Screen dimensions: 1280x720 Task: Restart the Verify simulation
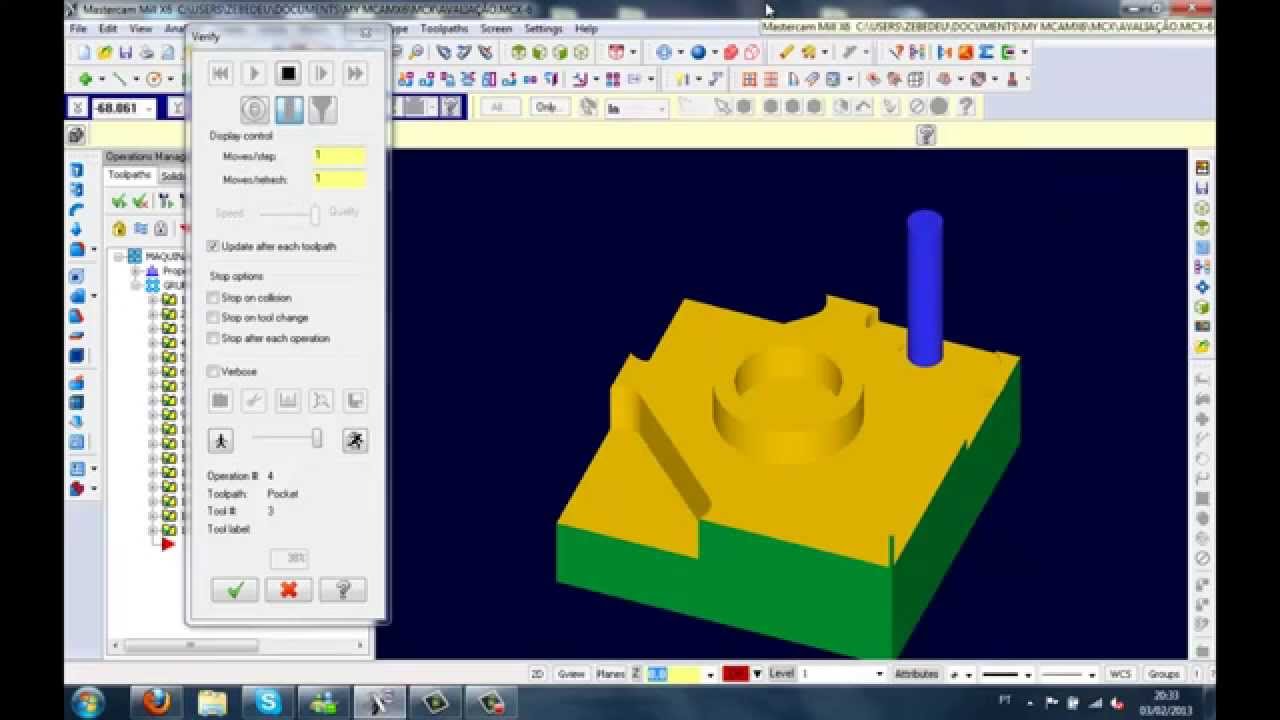pos(220,73)
